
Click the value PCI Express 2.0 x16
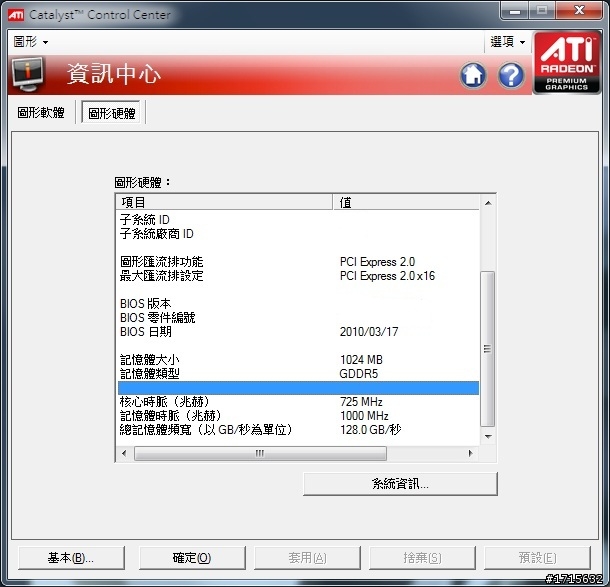(387, 276)
